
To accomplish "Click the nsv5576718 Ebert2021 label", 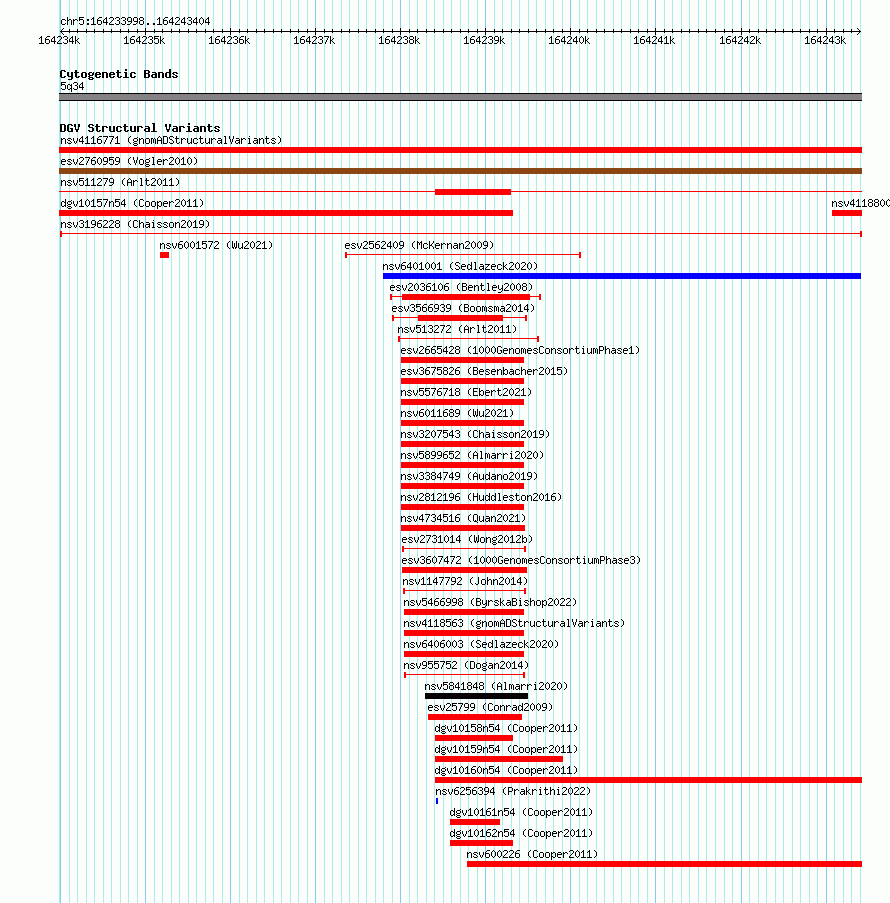I will pyautogui.click(x=466, y=393).
